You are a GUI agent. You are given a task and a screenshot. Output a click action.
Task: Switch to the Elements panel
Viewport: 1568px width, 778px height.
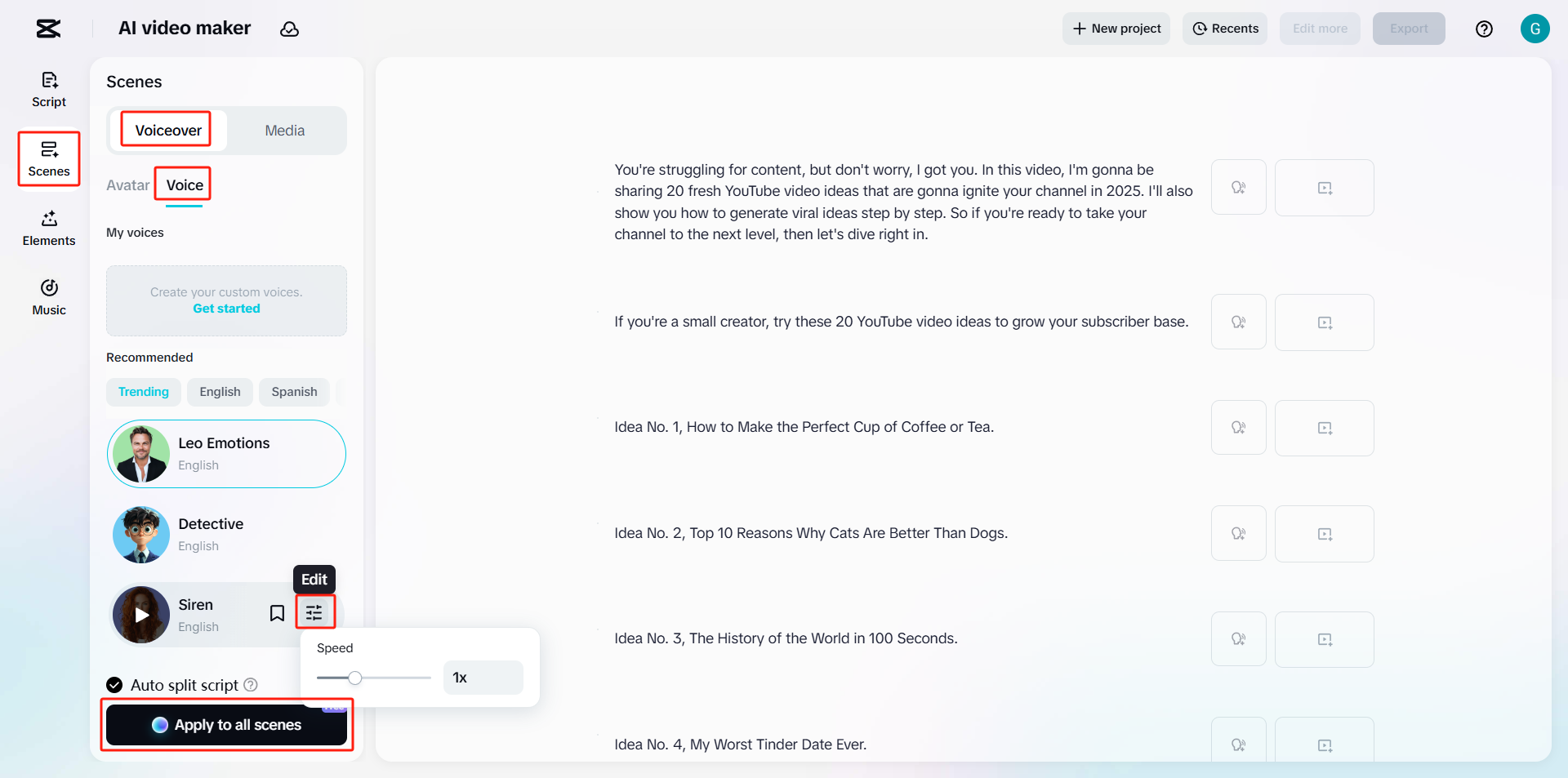pos(48,228)
